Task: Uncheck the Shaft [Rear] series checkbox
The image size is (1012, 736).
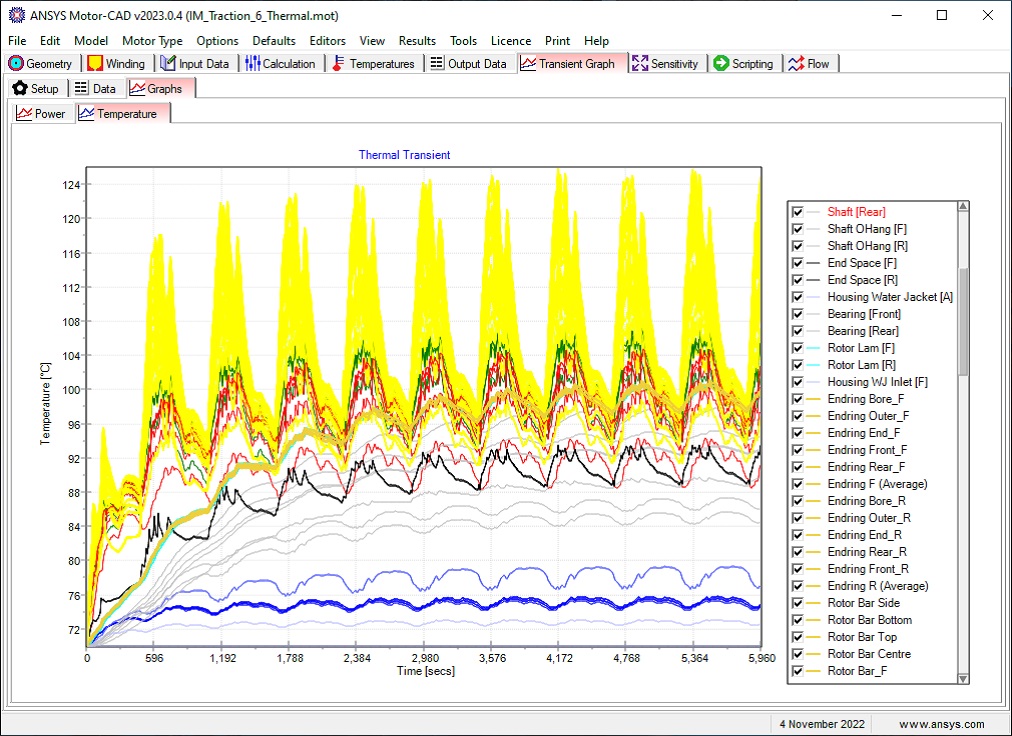Action: 798,212
